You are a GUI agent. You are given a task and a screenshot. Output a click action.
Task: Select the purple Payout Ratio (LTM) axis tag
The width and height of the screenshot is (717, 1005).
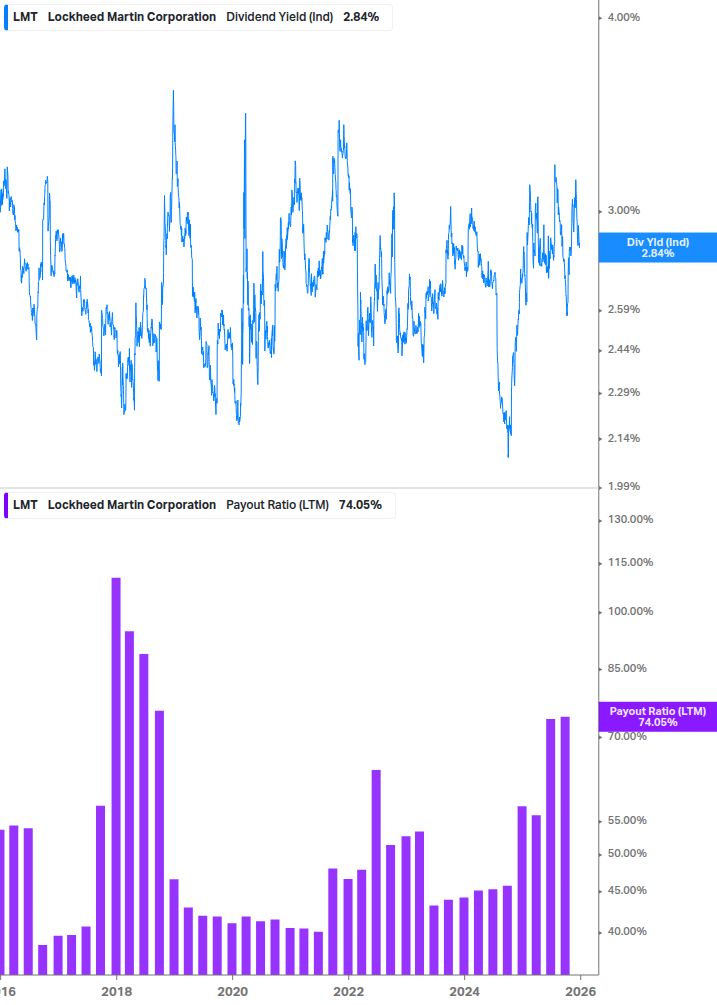657,716
